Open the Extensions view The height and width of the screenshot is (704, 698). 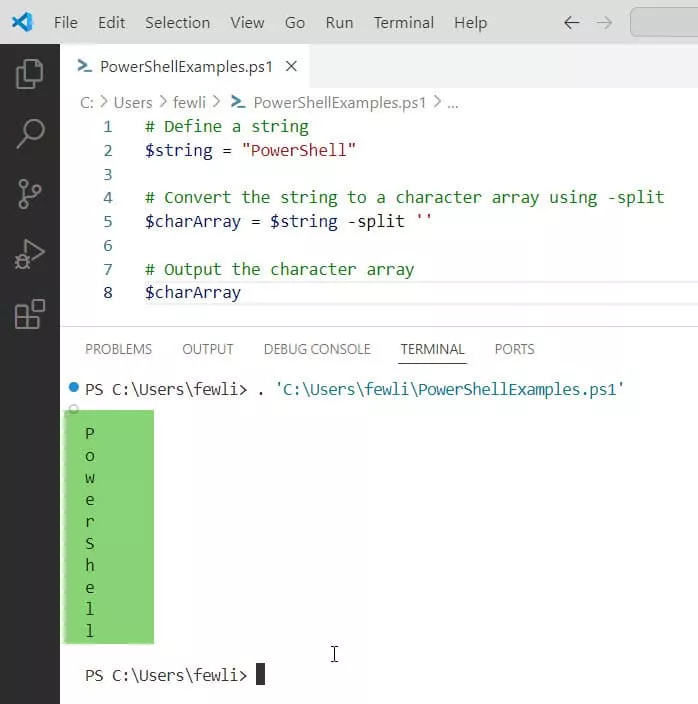coord(30,314)
